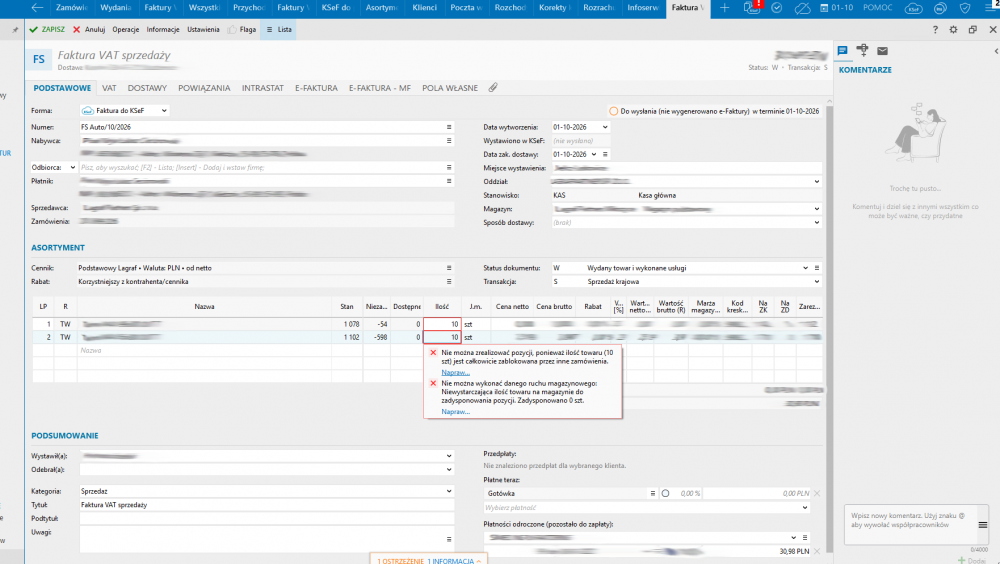The height and width of the screenshot is (564, 1000).
Task: Expand the Data zak. dostawy date dropdown
Action: 594,154
